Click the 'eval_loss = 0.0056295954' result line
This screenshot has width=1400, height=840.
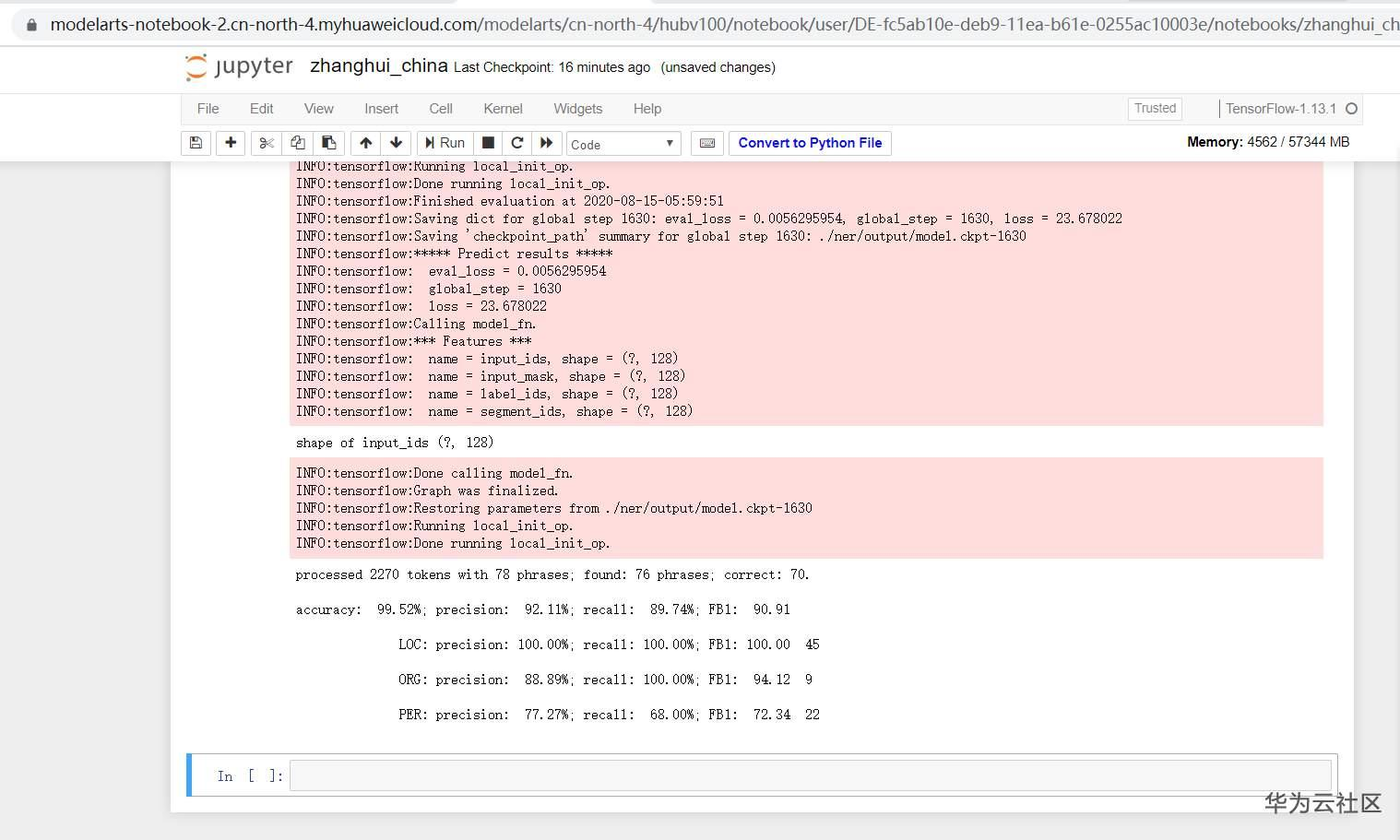[x=451, y=271]
